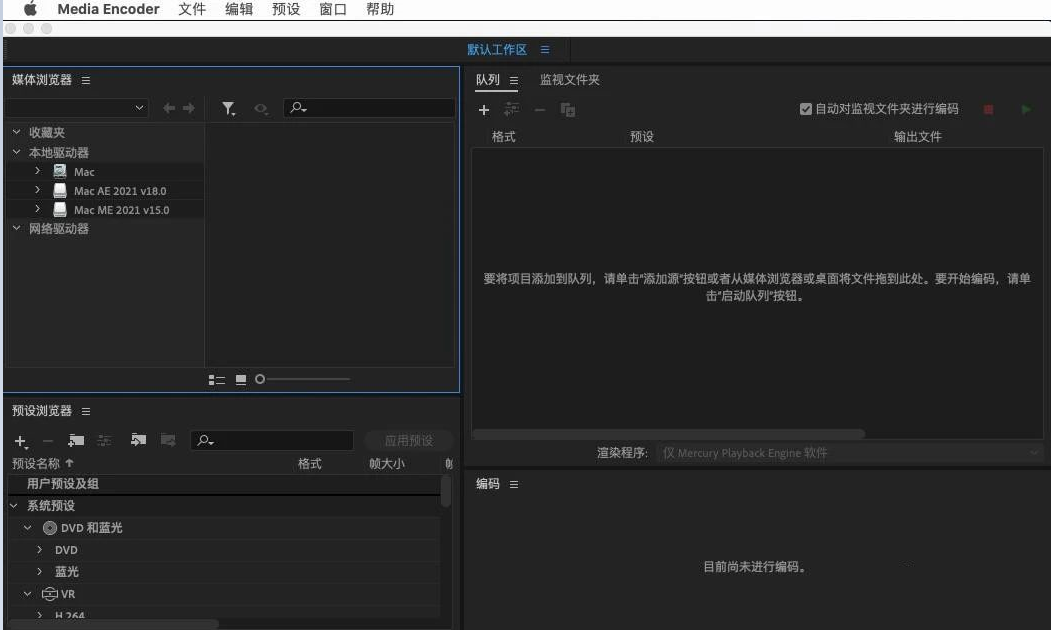The image size is (1051, 630).
Task: Click the filter funnel icon in media browser
Action: 229,108
